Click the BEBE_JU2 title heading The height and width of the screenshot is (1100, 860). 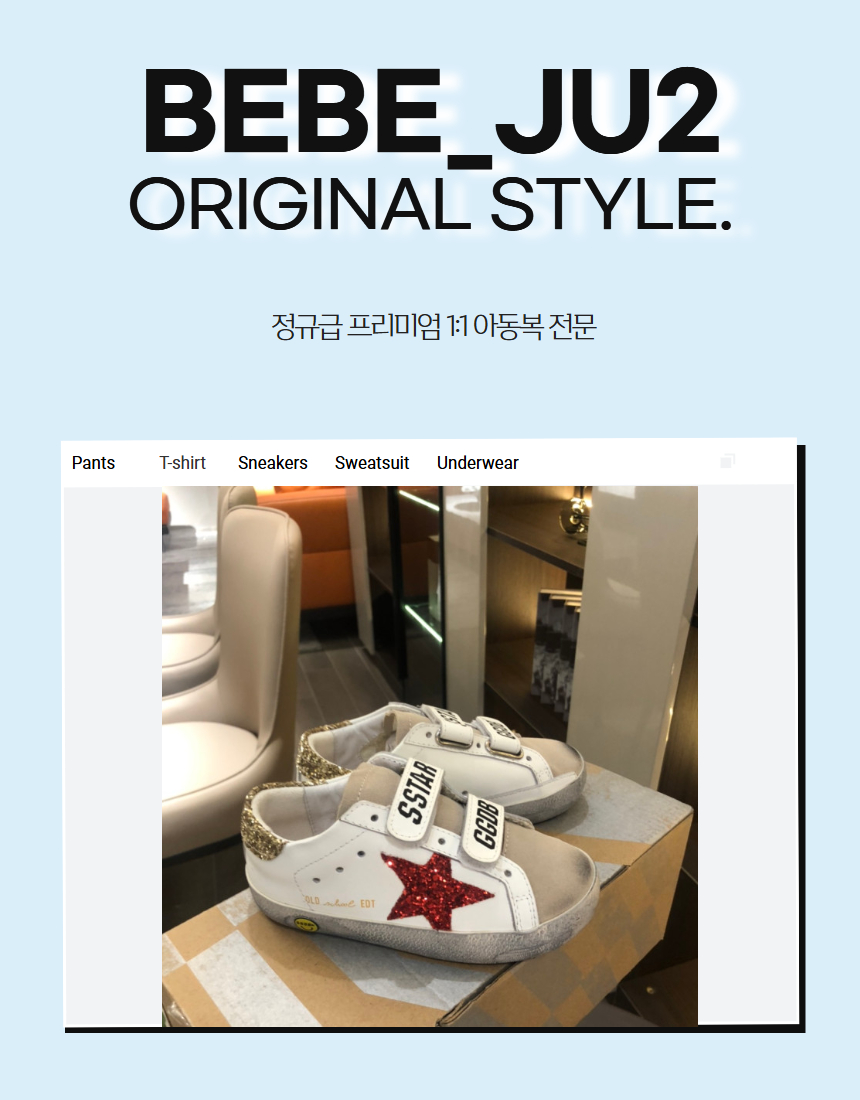click(x=431, y=114)
